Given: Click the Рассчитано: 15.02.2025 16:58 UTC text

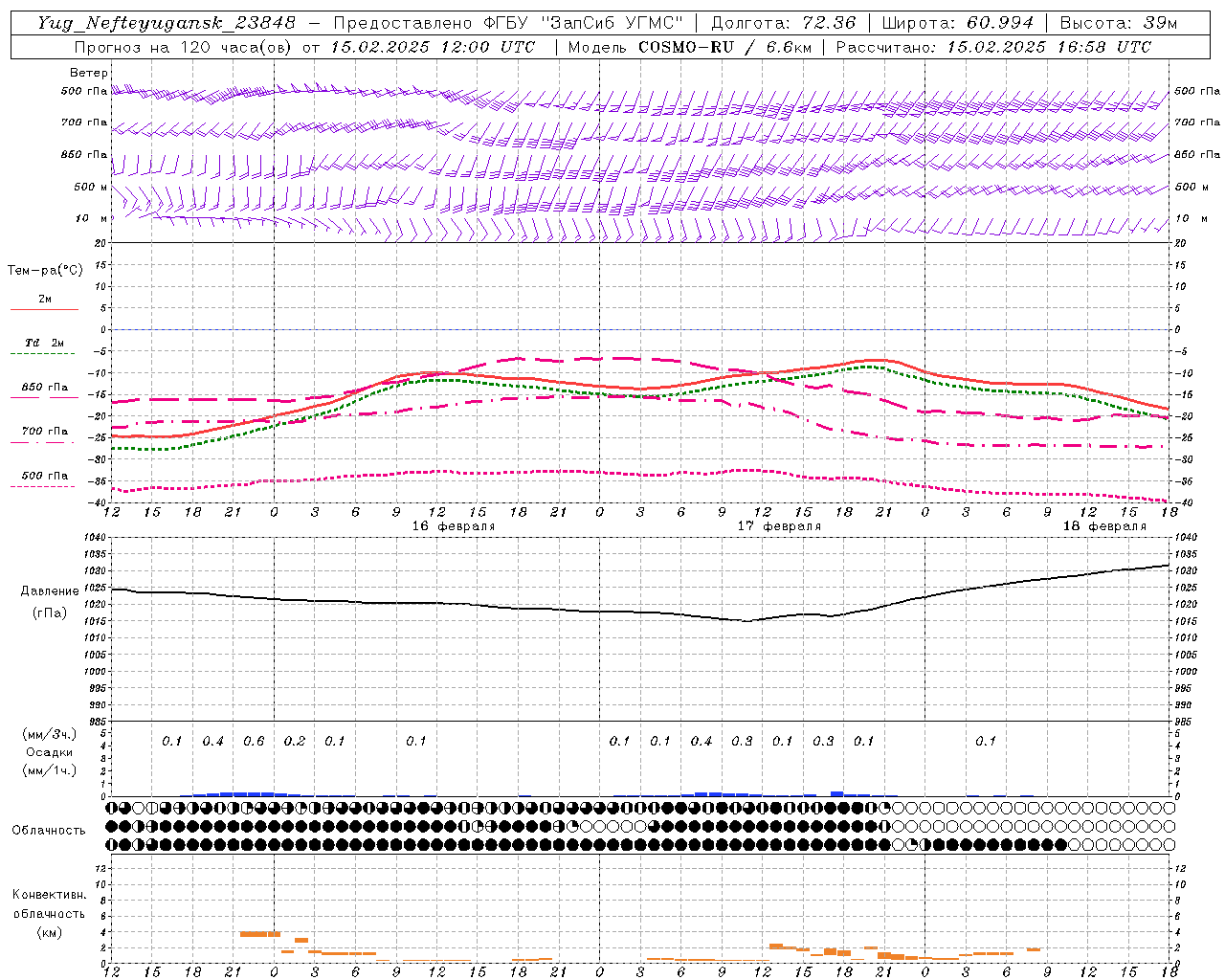Looking at the screenshot, I should (993, 47).
